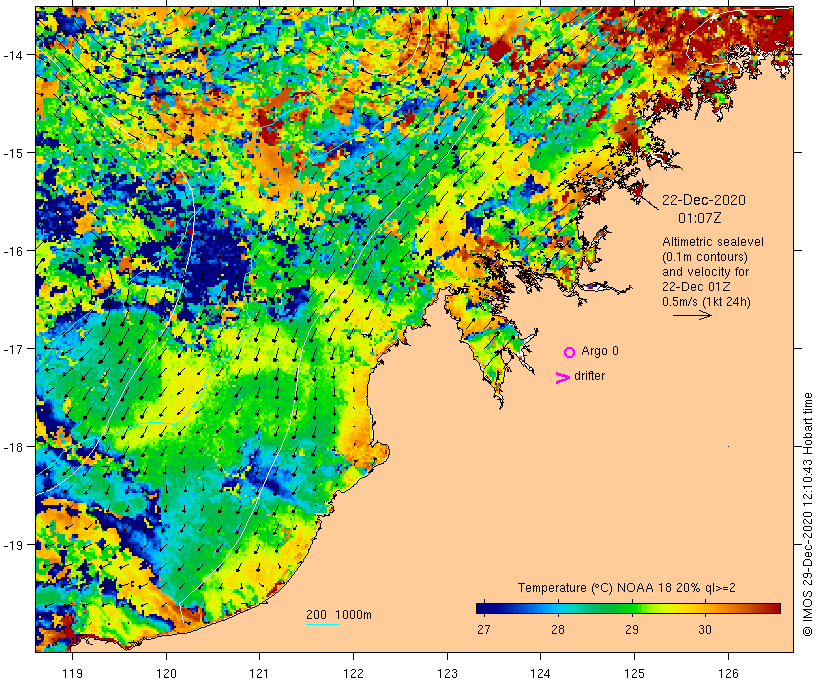Click the 29 value on the color bar
The height and width of the screenshot is (680, 820).
pyautogui.click(x=632, y=629)
